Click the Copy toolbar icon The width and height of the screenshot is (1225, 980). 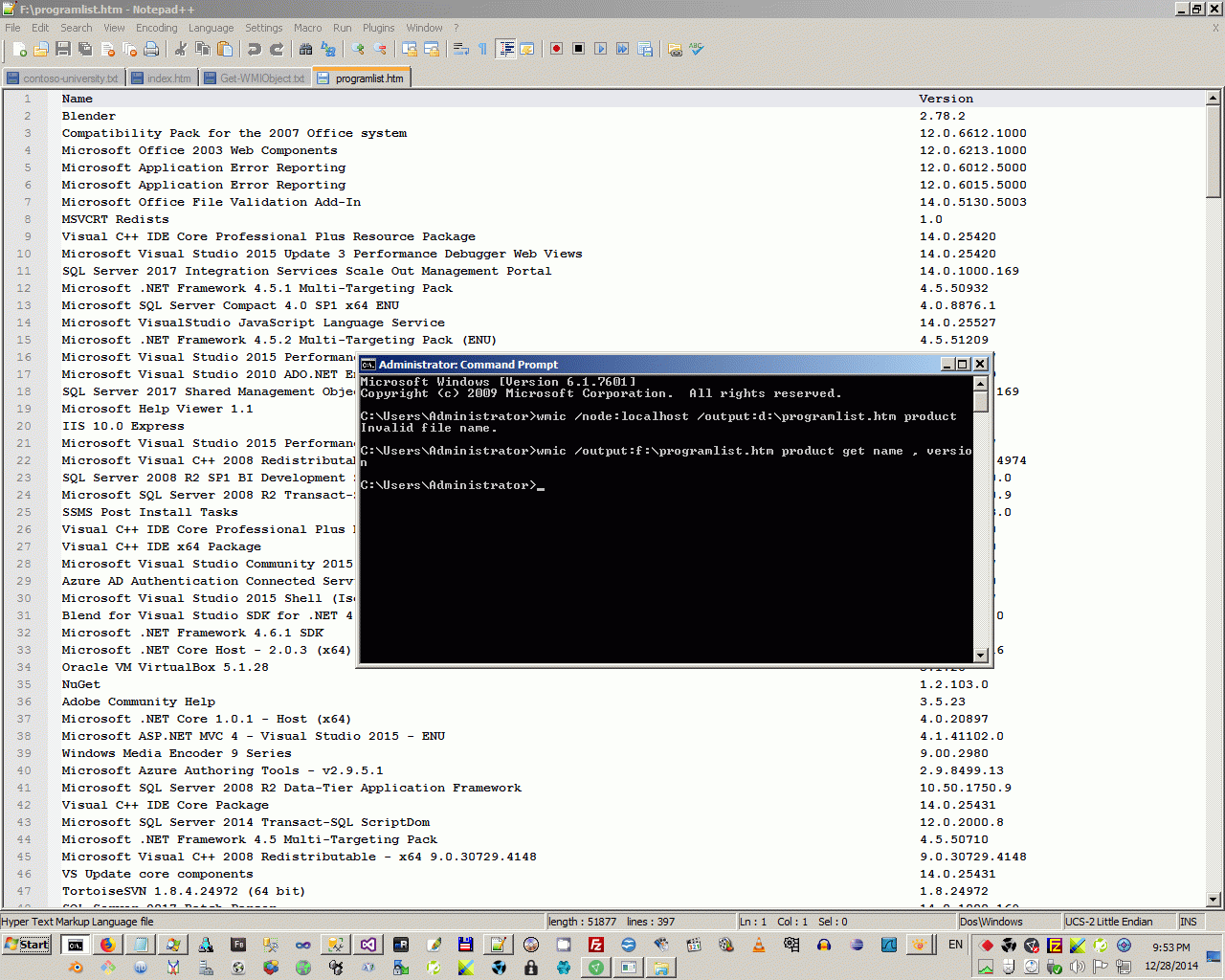coord(202,49)
